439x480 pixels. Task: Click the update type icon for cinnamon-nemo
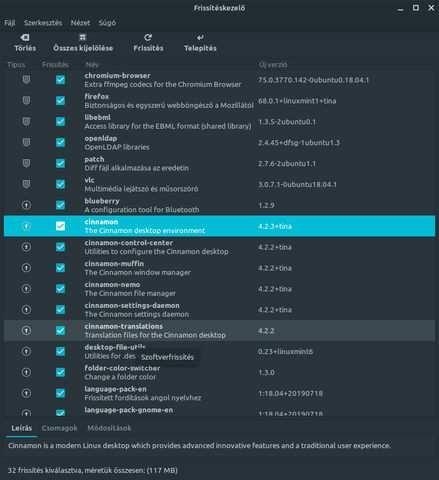tap(26, 289)
